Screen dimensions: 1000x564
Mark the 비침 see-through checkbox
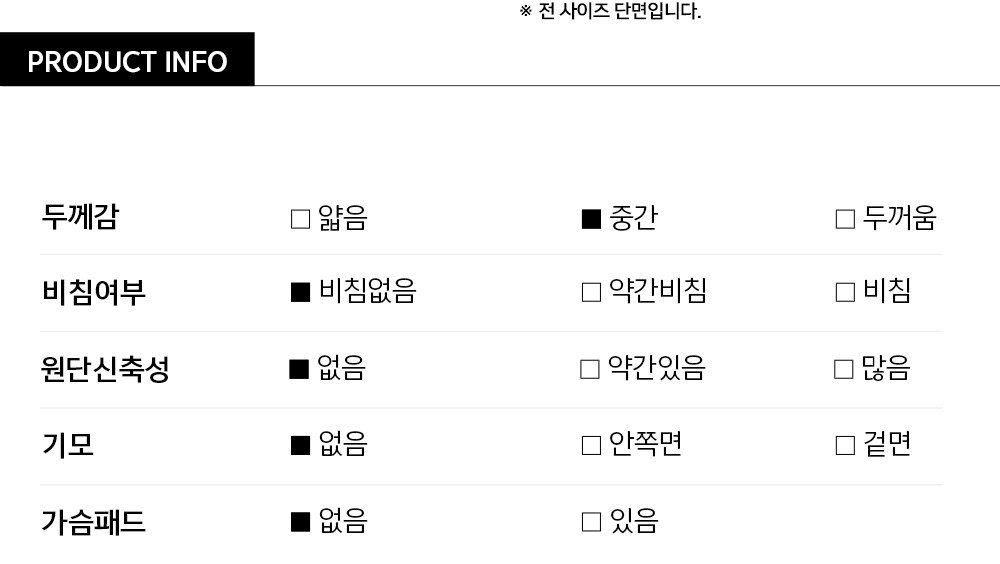[845, 292]
